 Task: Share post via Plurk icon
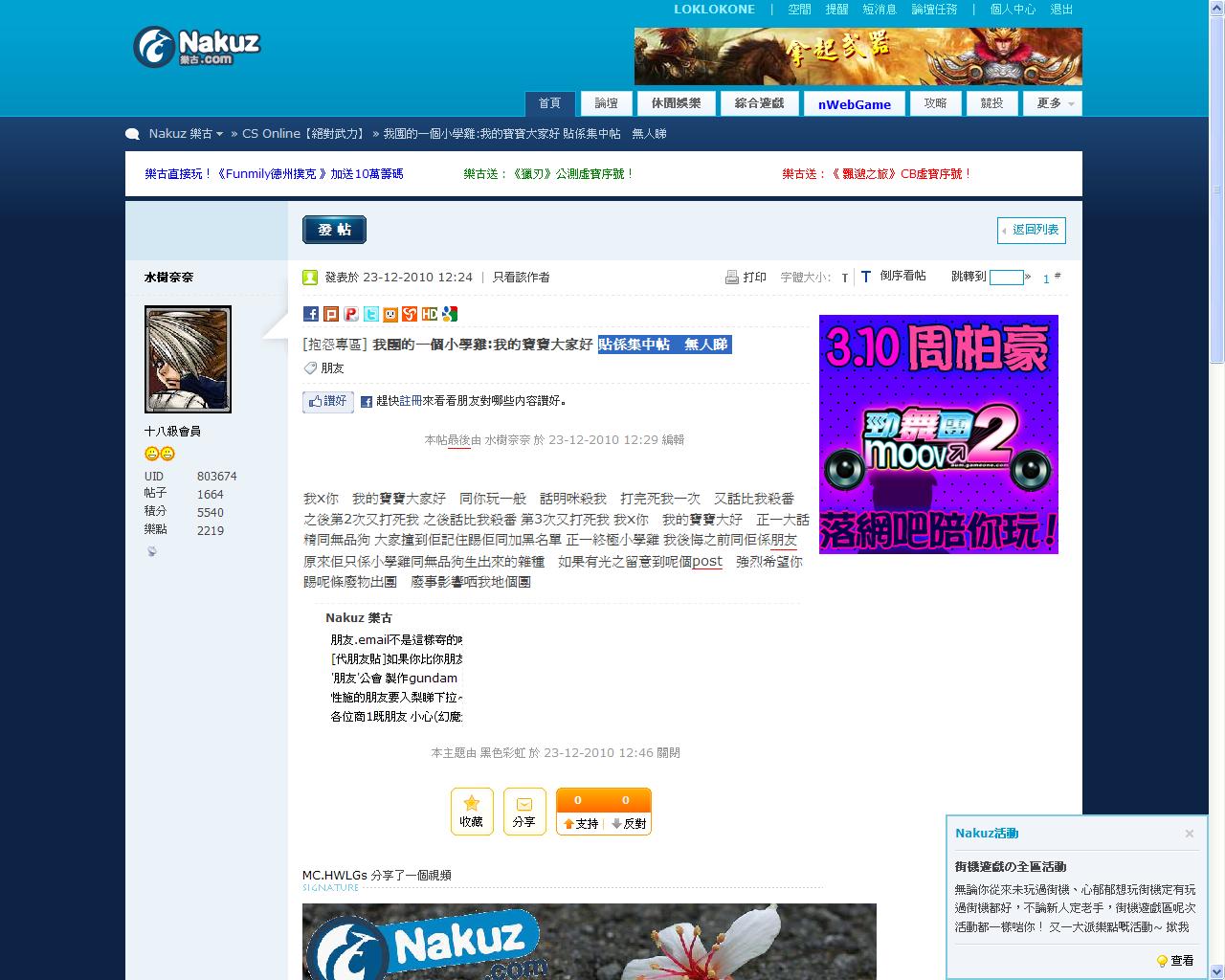331,314
